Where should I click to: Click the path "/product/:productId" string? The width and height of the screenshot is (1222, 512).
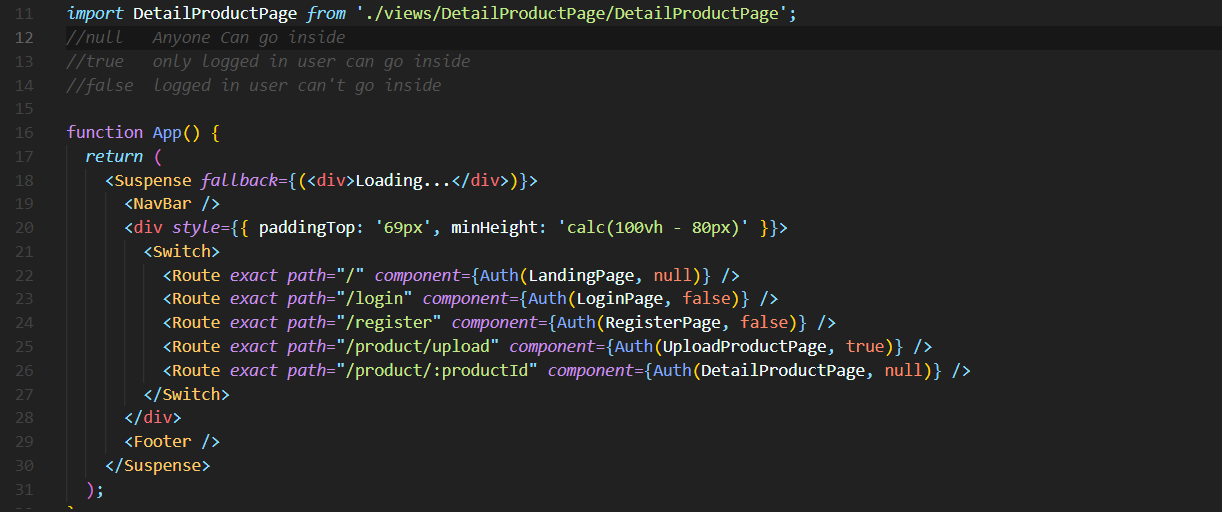[x=437, y=371]
